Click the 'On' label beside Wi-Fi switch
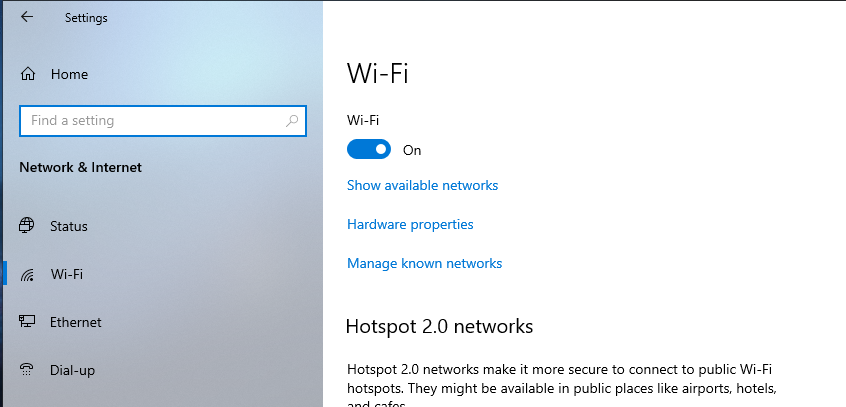 click(412, 150)
